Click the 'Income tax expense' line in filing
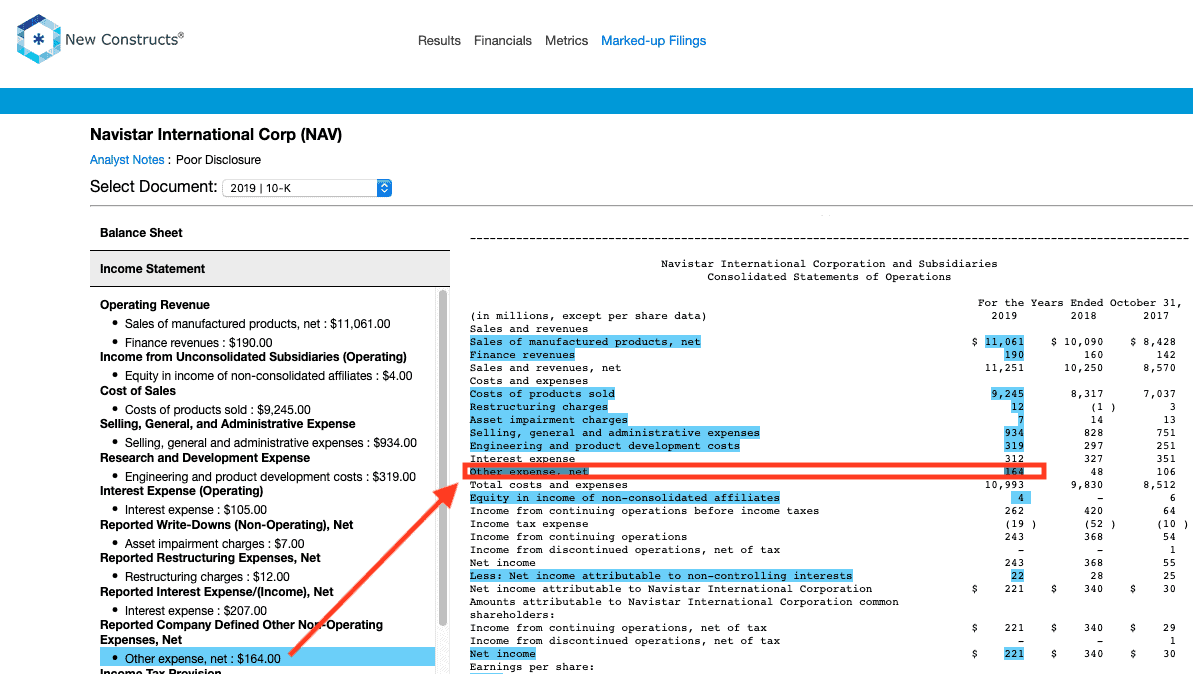 coord(529,523)
